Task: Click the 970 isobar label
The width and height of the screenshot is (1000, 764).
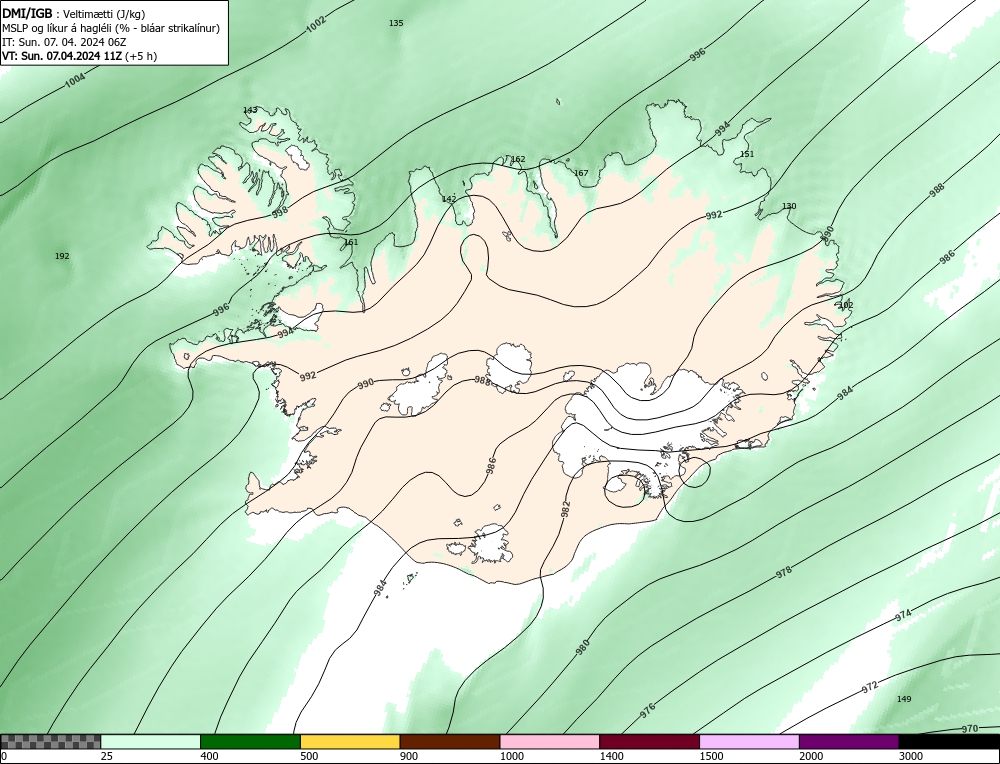Action: [x=969, y=728]
